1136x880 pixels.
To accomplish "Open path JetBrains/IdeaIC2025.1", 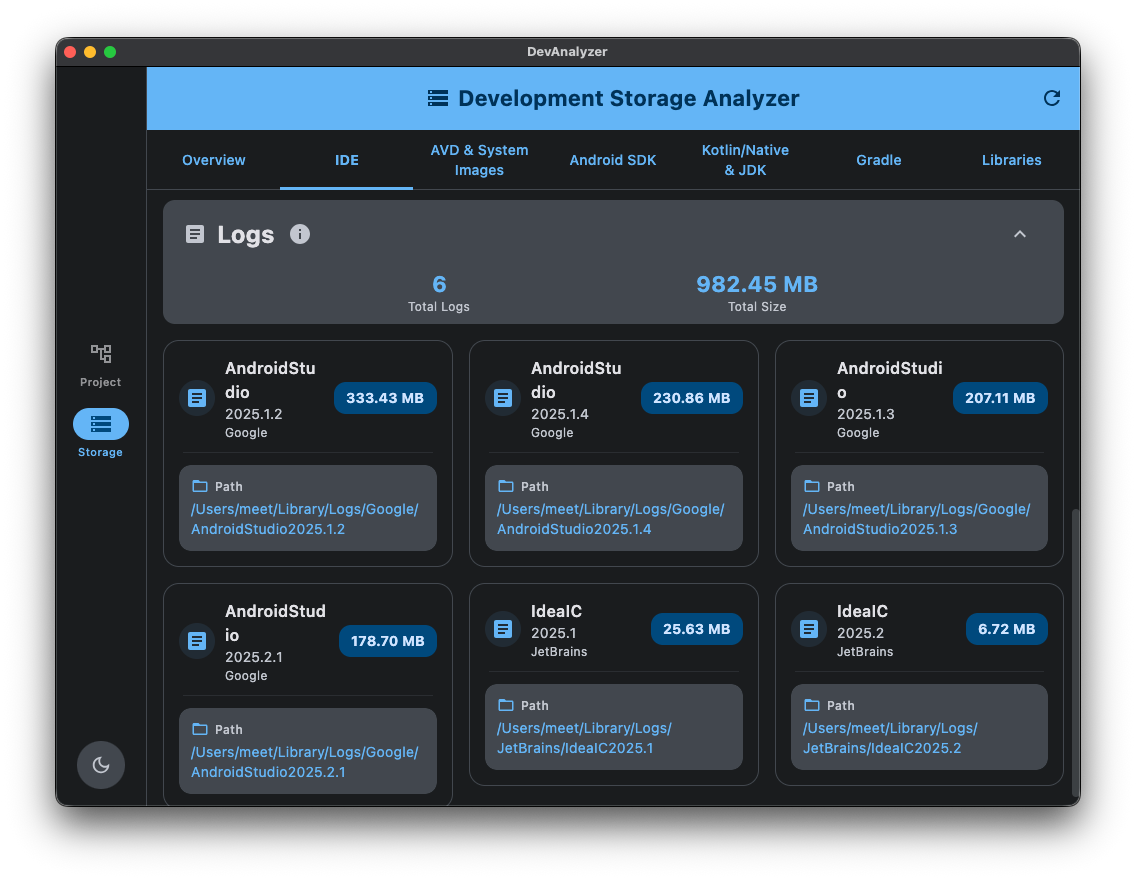I will pyautogui.click(x=584, y=738).
